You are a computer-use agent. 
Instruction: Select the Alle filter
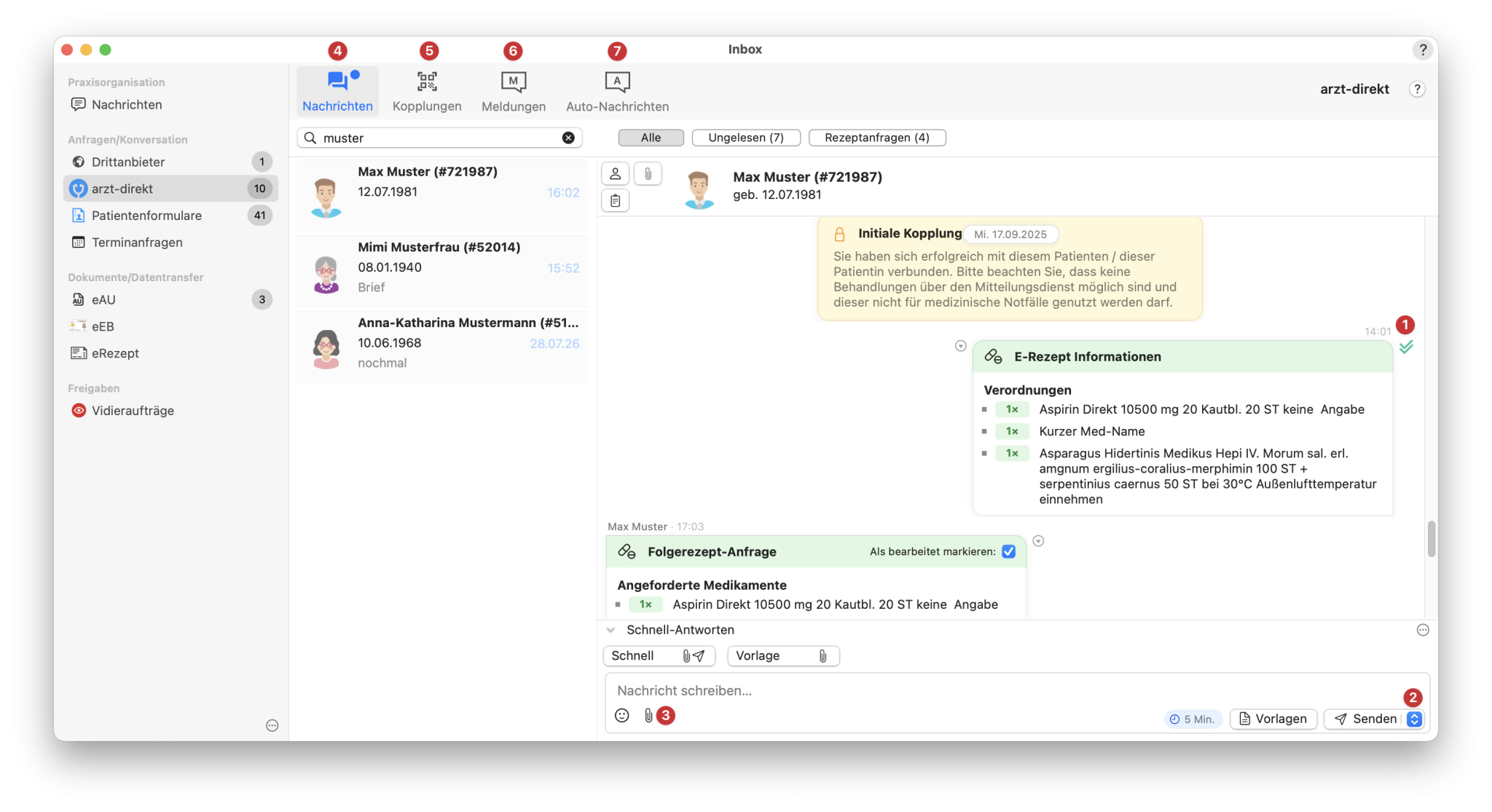pyautogui.click(x=651, y=138)
